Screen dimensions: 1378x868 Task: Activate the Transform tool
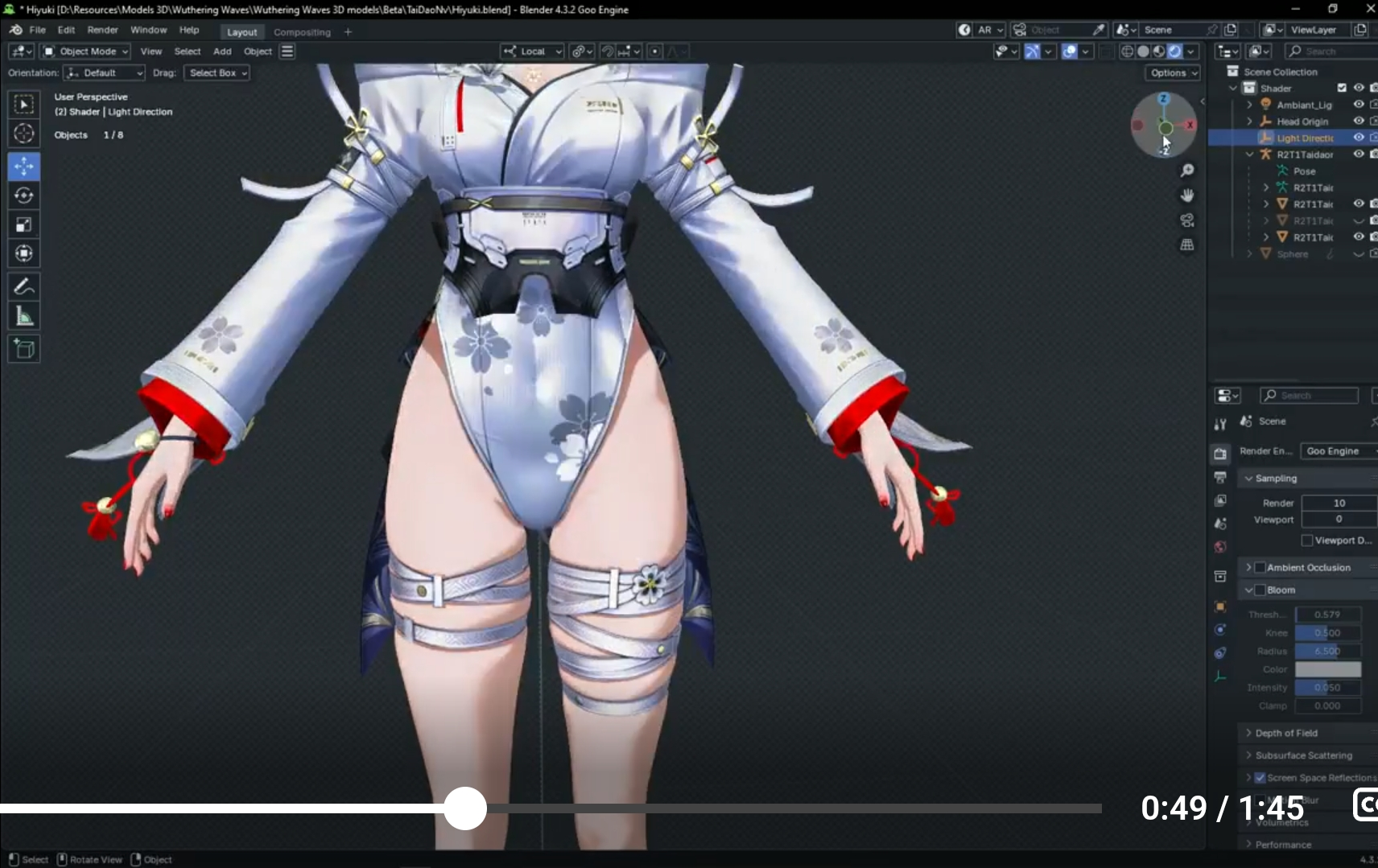pyautogui.click(x=24, y=253)
